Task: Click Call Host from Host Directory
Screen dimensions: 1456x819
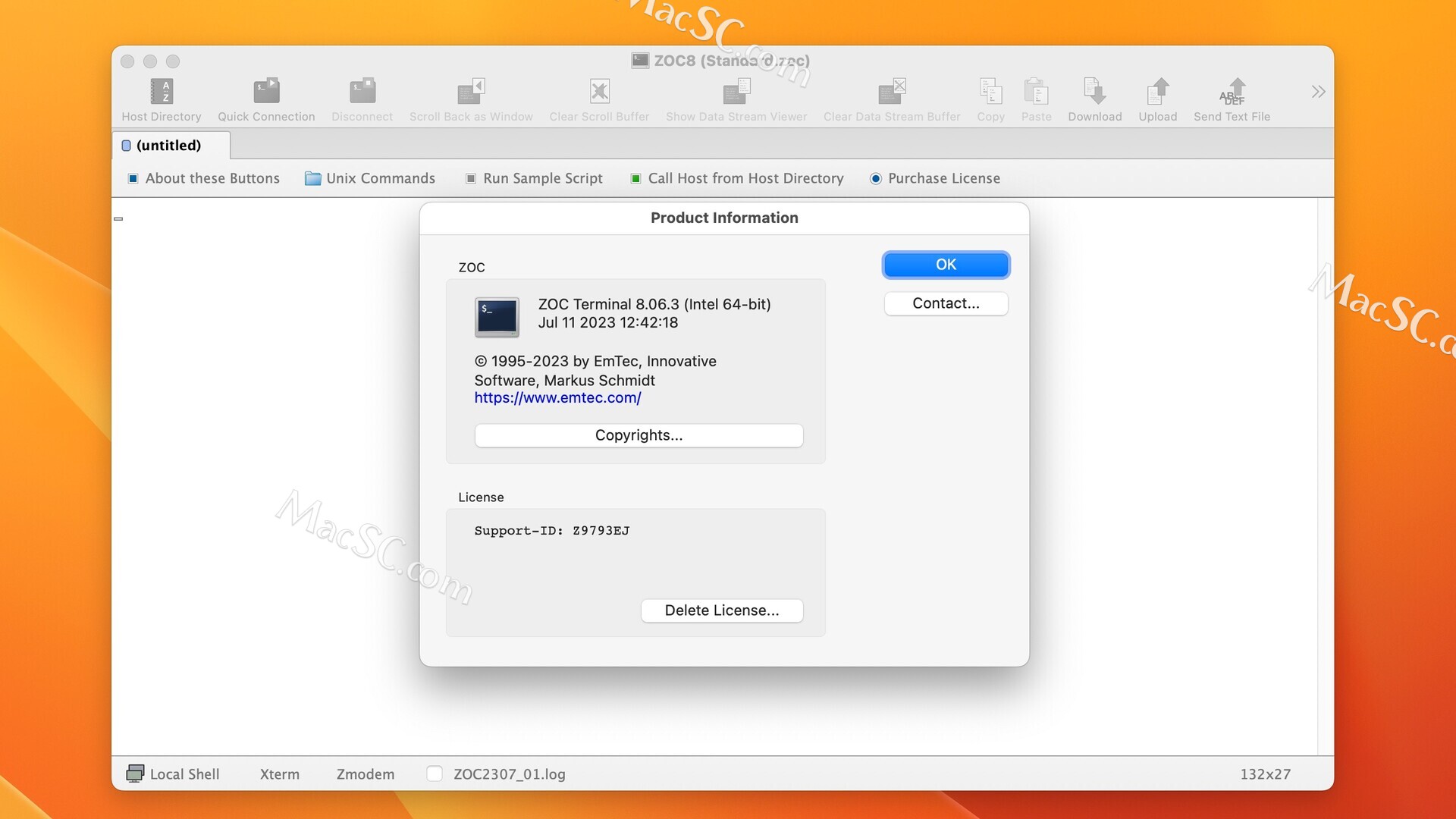Action: tap(737, 178)
